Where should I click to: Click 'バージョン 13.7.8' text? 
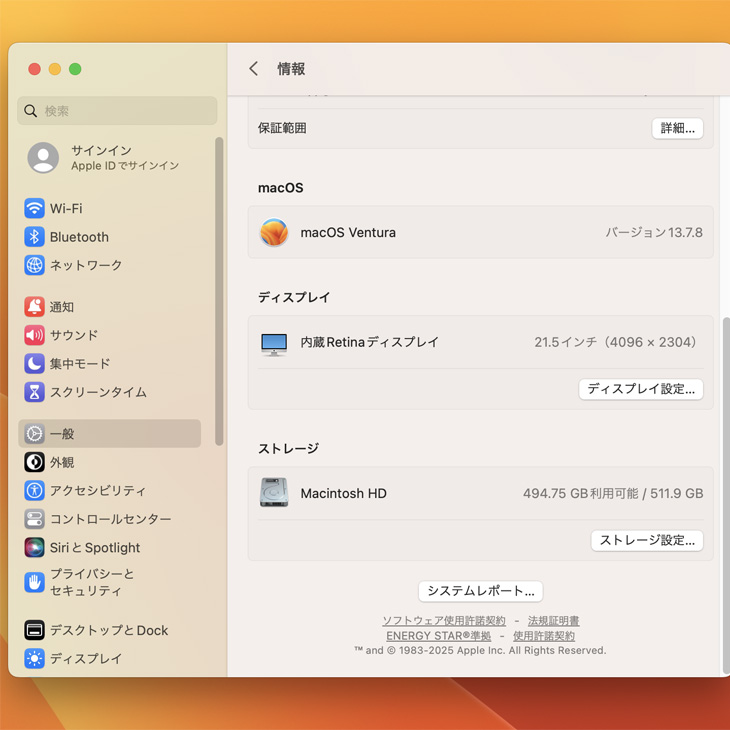point(654,232)
